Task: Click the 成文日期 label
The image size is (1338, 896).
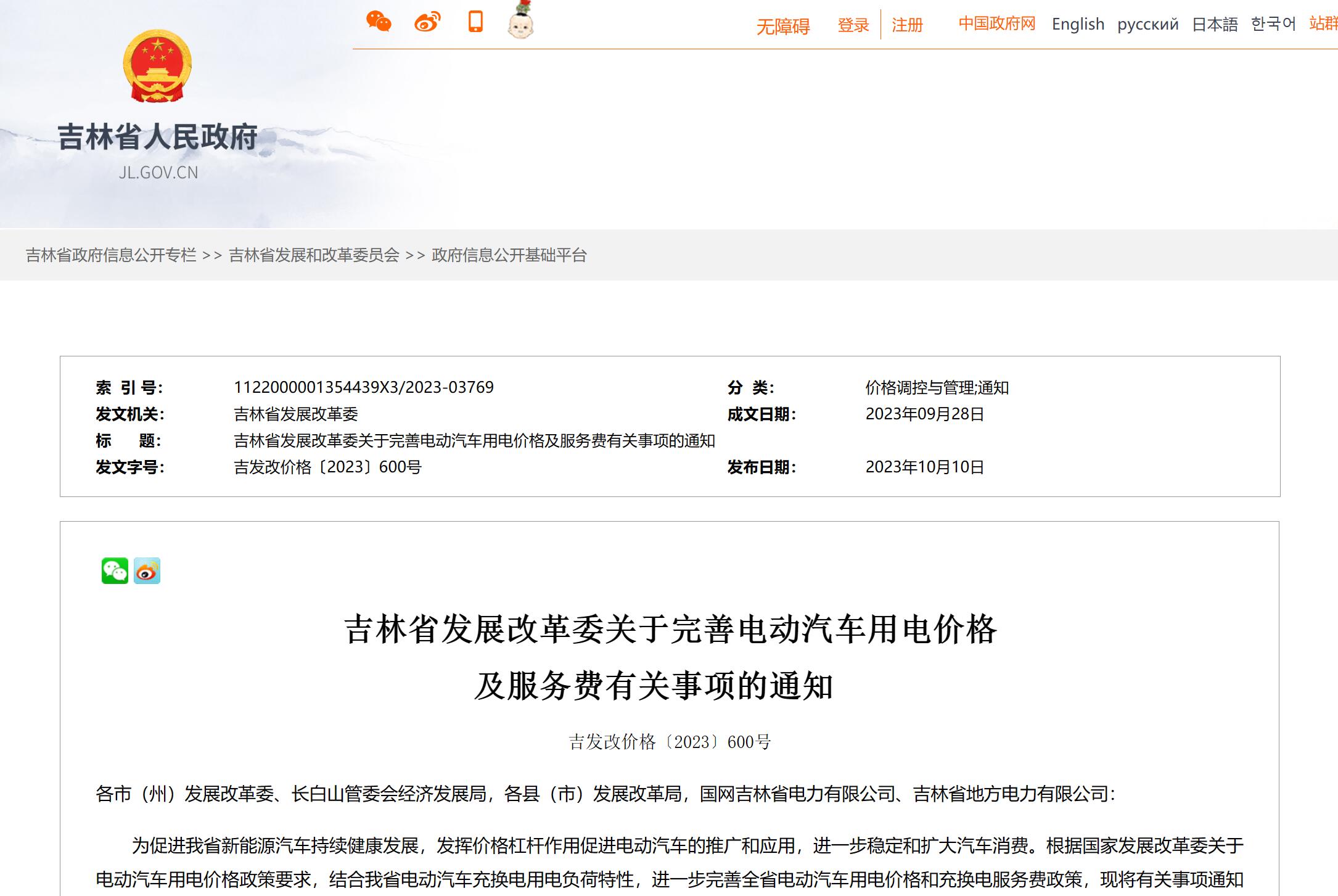Action: (x=762, y=414)
